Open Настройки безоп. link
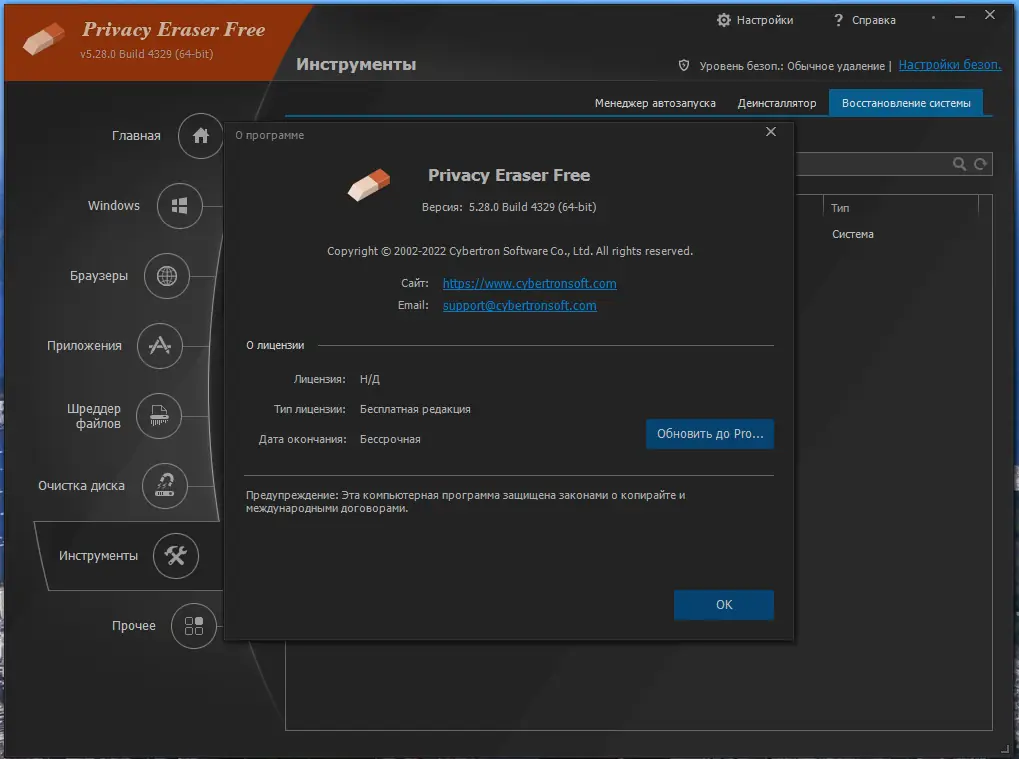 949,65
